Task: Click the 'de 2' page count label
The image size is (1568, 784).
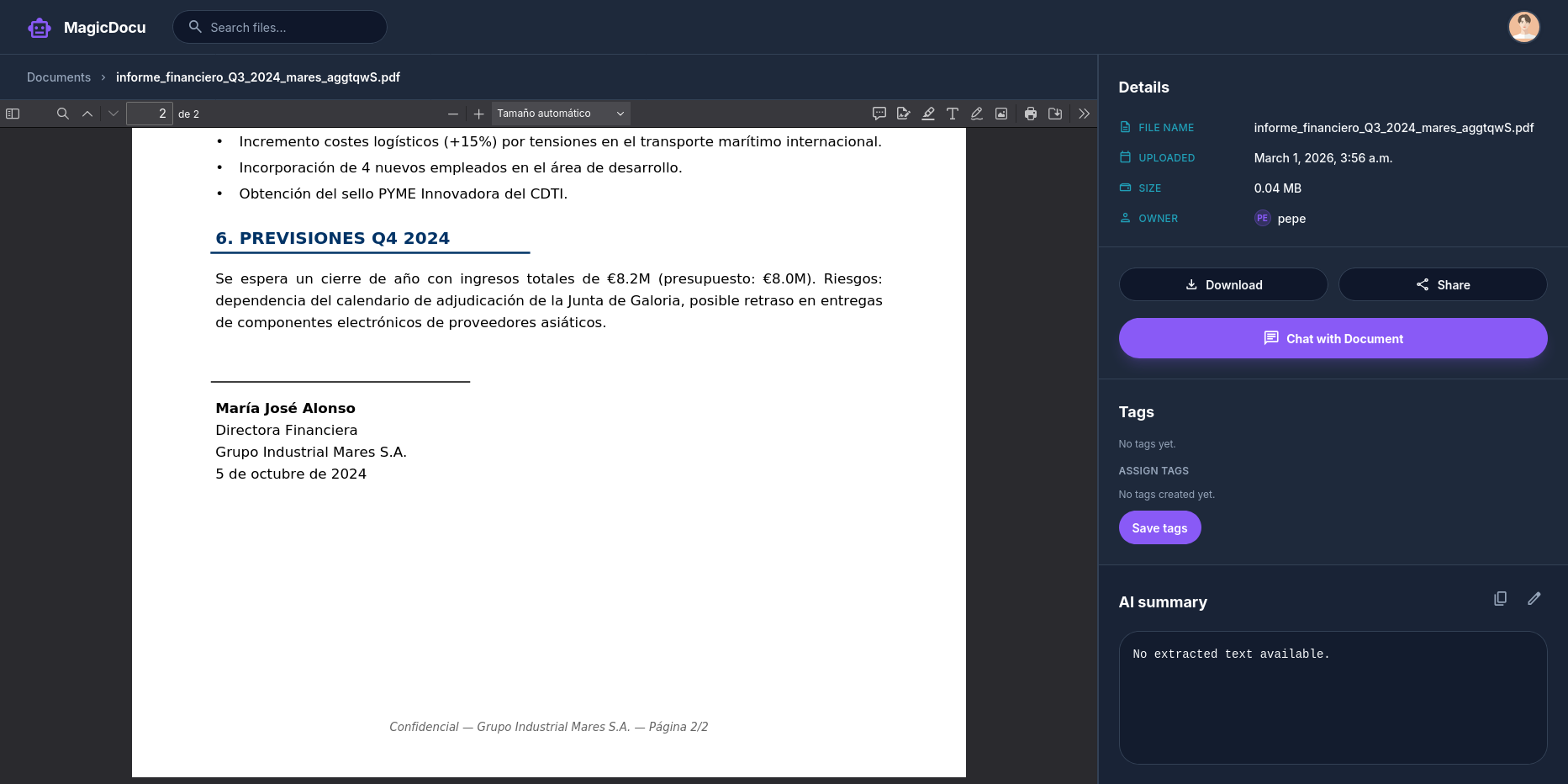Action: (188, 114)
